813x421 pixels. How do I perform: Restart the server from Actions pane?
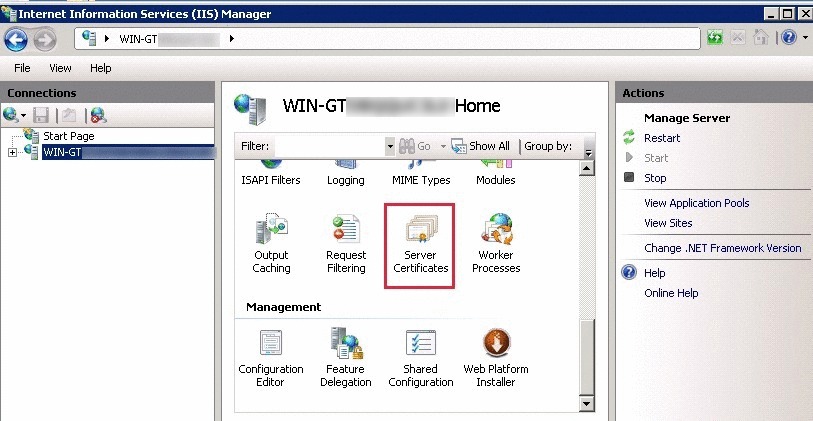(x=661, y=138)
